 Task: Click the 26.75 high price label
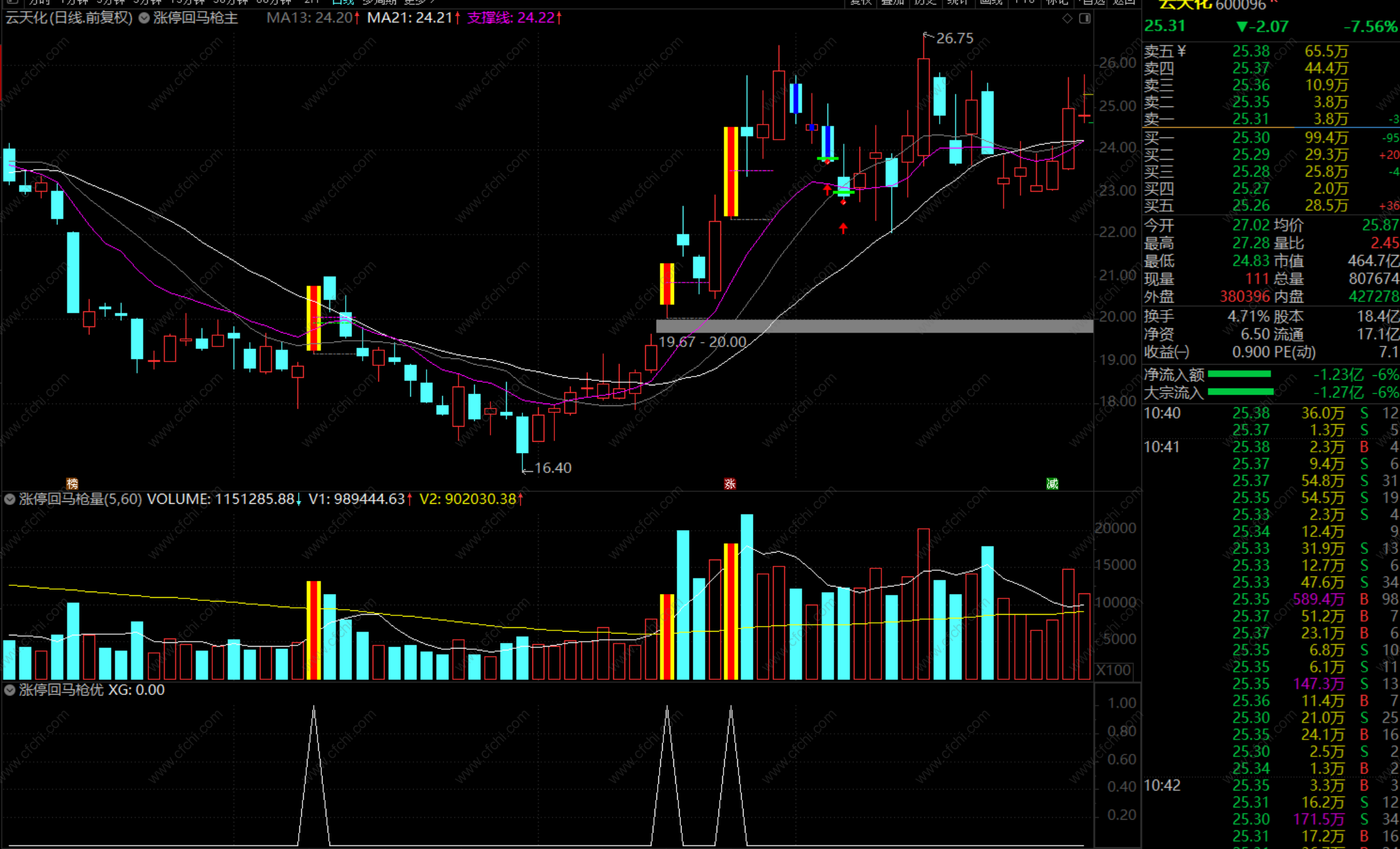click(954, 38)
